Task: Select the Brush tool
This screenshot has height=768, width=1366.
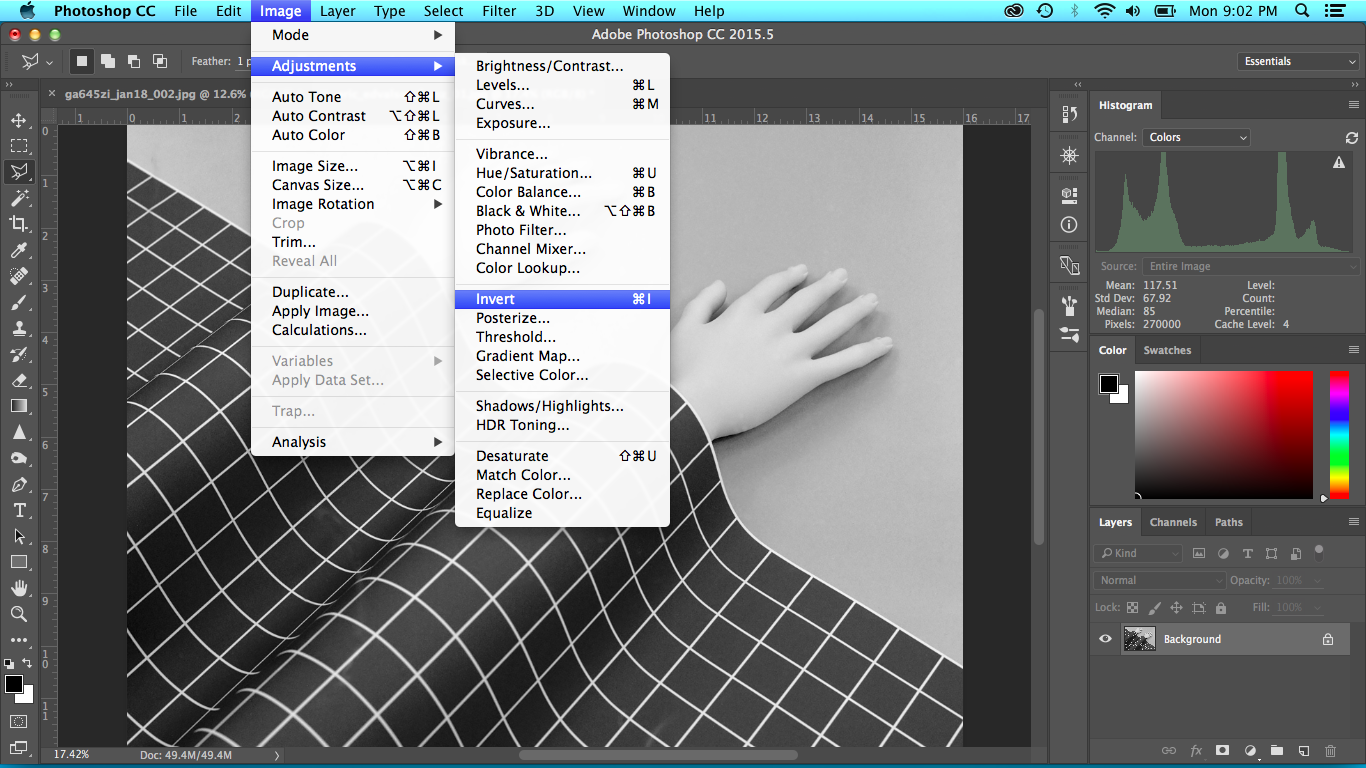Action: tap(18, 302)
